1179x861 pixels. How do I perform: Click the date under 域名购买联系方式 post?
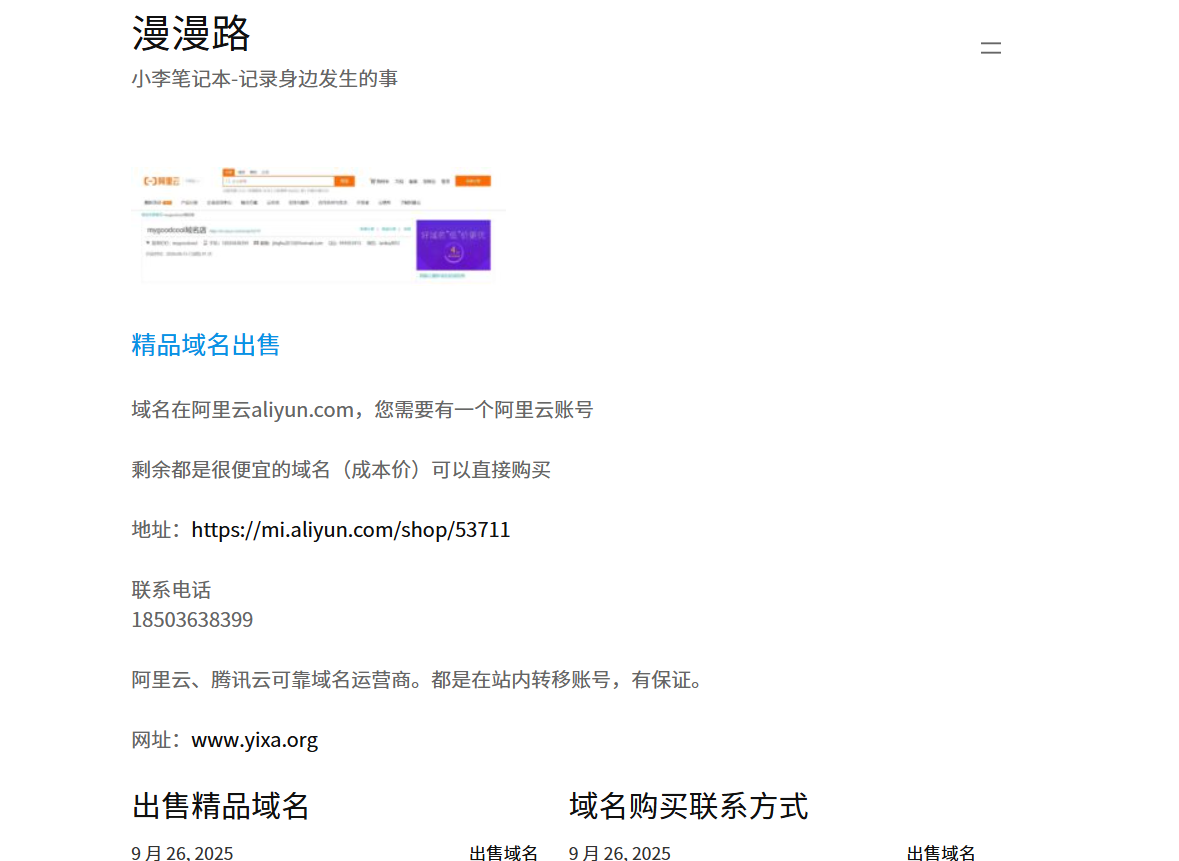[x=619, y=853]
